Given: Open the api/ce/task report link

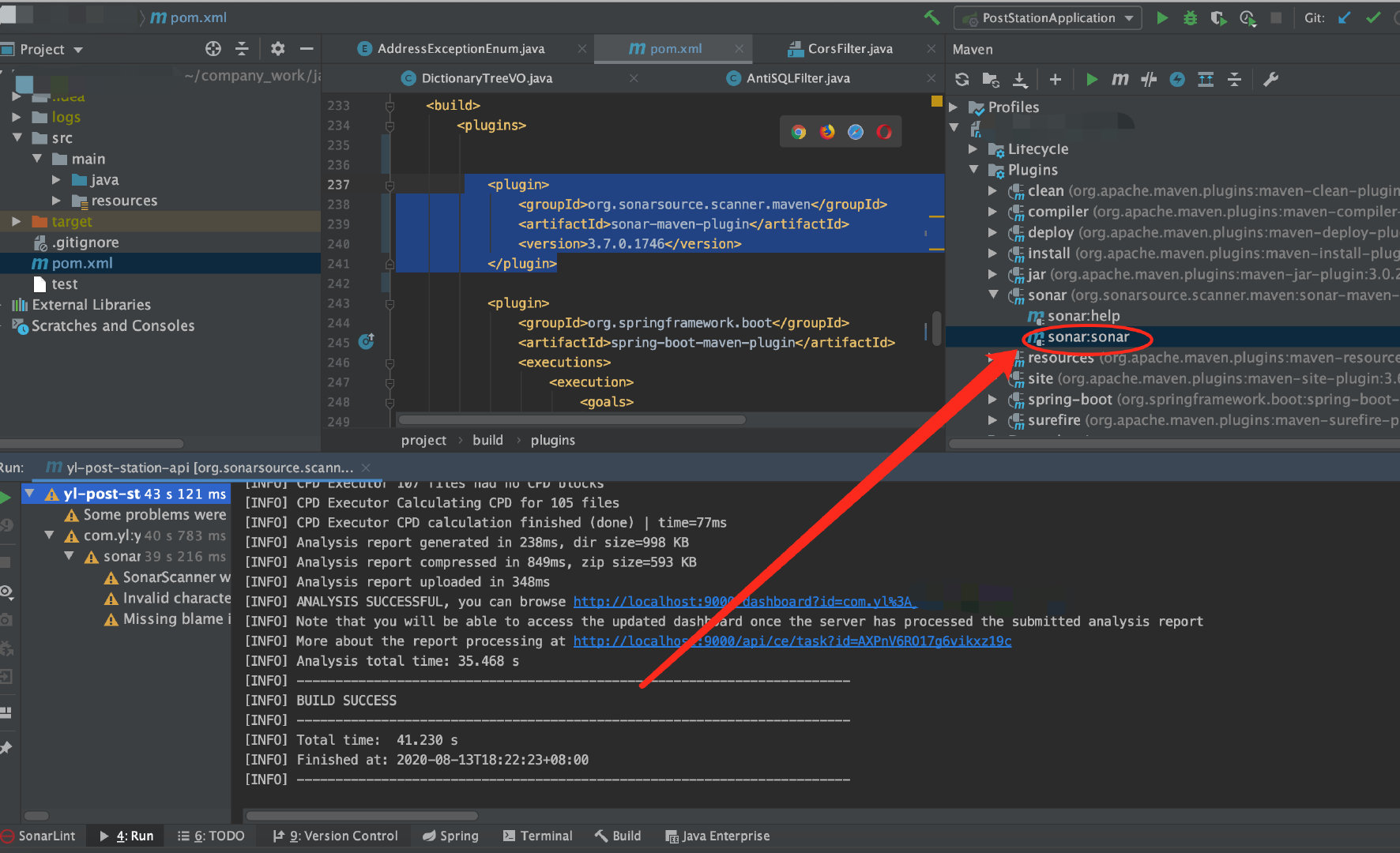Looking at the screenshot, I should (792, 641).
